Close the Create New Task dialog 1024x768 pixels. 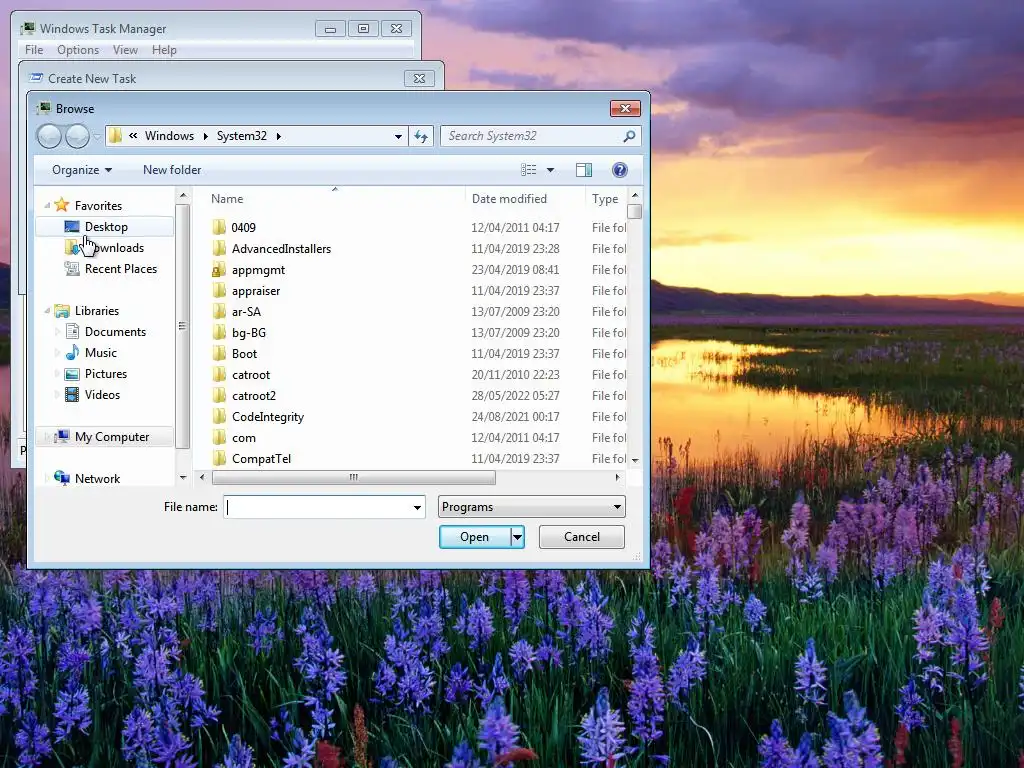(x=419, y=78)
